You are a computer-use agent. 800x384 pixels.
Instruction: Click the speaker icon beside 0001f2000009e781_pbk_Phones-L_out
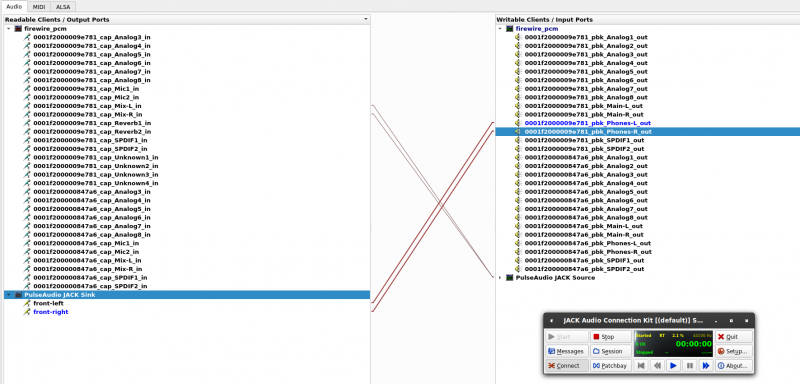(x=518, y=123)
